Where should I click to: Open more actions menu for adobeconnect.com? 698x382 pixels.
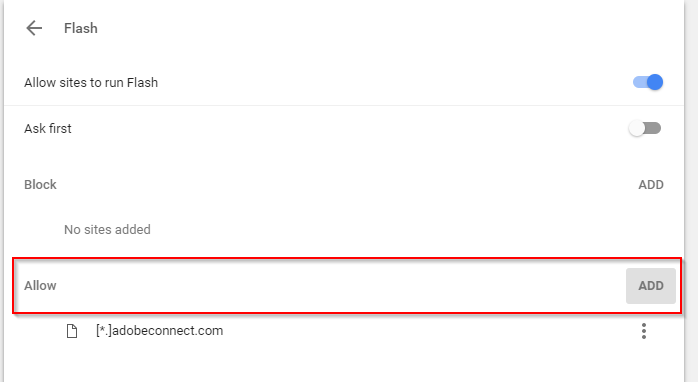pos(644,331)
